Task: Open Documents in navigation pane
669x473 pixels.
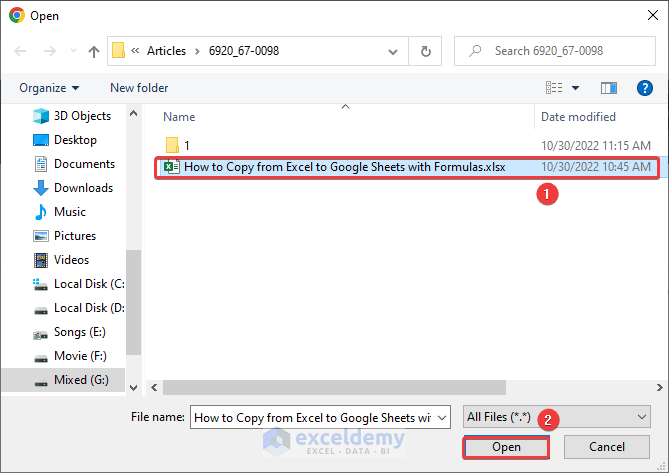Action: coord(74,164)
